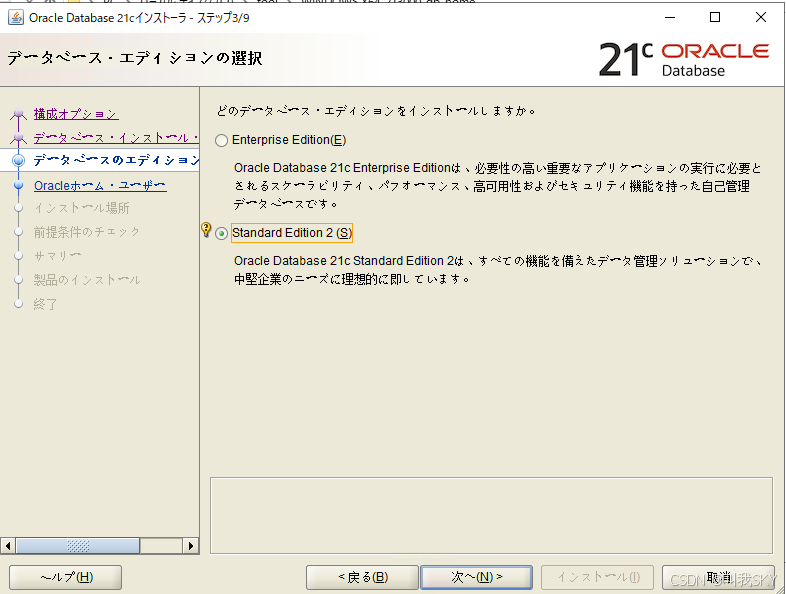786x594 pixels.
Task: Select the Standard Edition 2 radio button
Action: coord(222,234)
